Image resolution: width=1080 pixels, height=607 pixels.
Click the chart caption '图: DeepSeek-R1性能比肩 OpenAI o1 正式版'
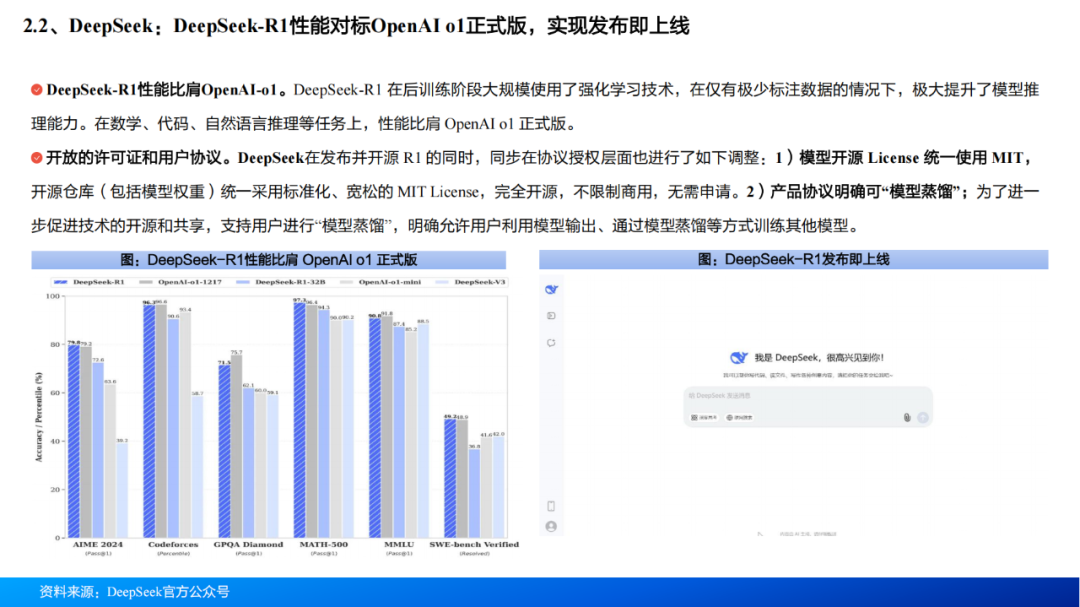269,260
